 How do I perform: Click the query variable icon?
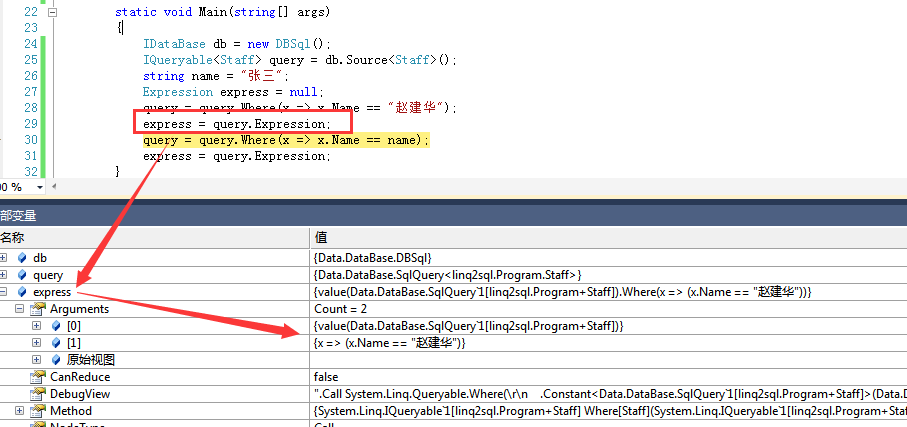pos(22,275)
